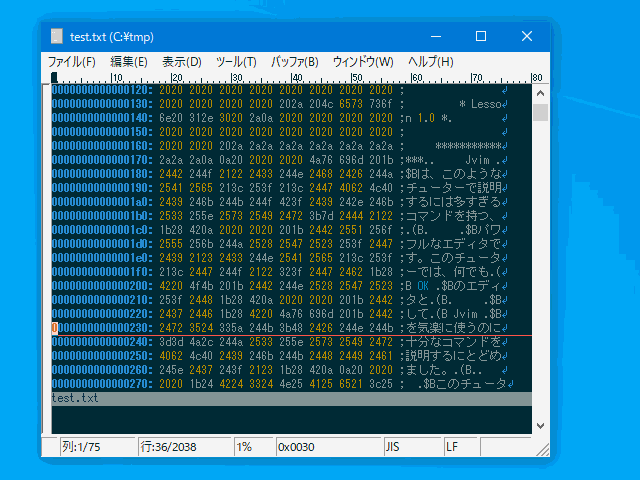
Task: Click hex value 6521 on row 270
Action: coord(351,384)
